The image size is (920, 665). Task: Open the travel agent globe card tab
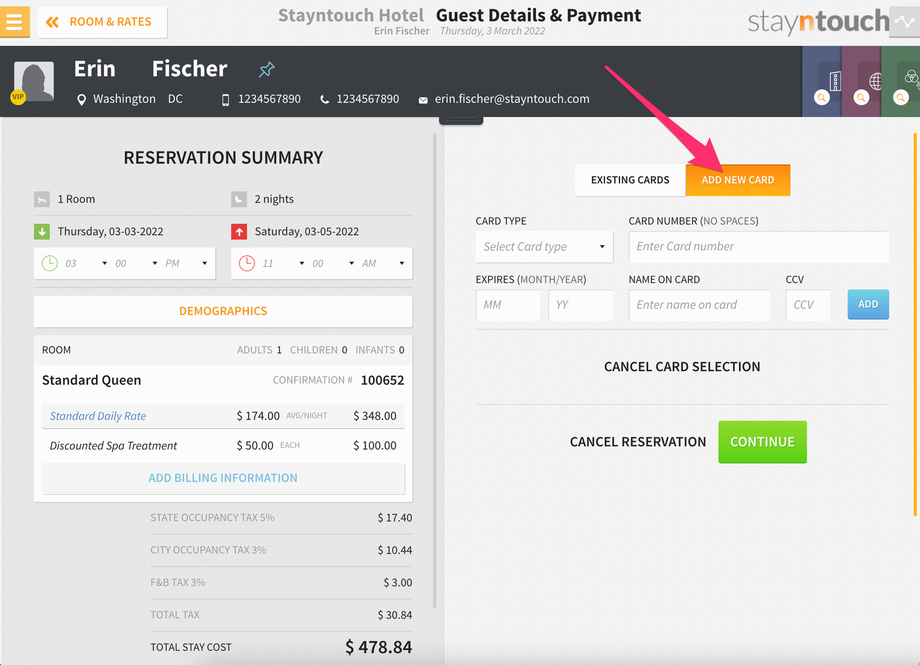click(x=861, y=82)
